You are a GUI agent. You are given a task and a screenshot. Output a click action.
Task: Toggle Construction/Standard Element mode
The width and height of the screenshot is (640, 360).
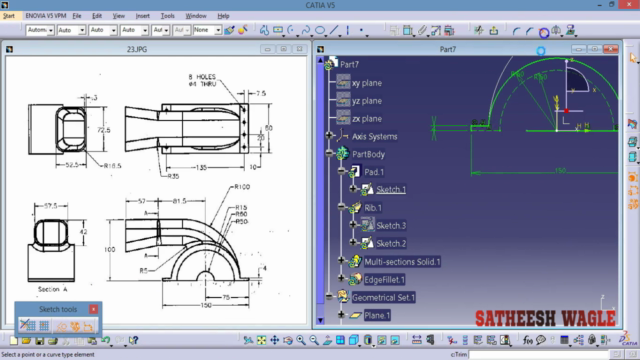[62, 326]
